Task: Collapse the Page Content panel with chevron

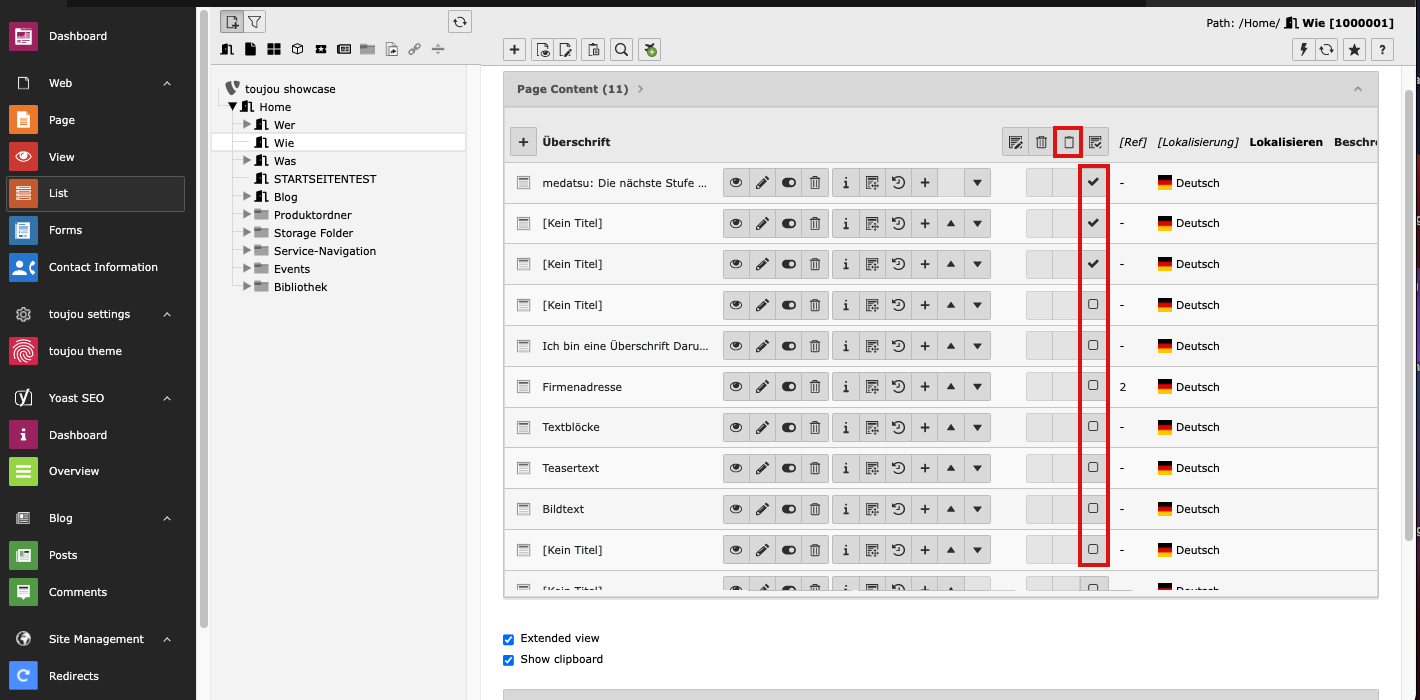Action: click(1358, 89)
